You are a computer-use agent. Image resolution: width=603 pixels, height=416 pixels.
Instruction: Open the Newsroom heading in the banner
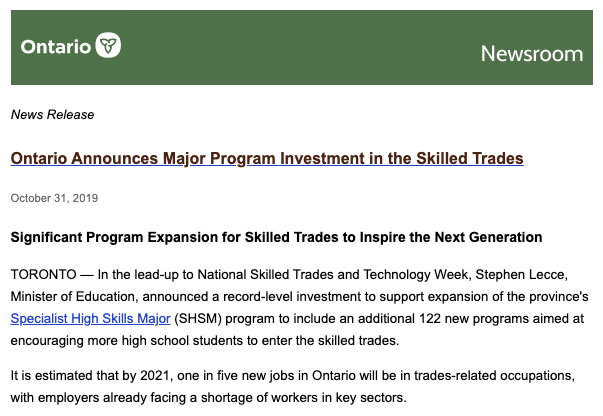[x=532, y=53]
